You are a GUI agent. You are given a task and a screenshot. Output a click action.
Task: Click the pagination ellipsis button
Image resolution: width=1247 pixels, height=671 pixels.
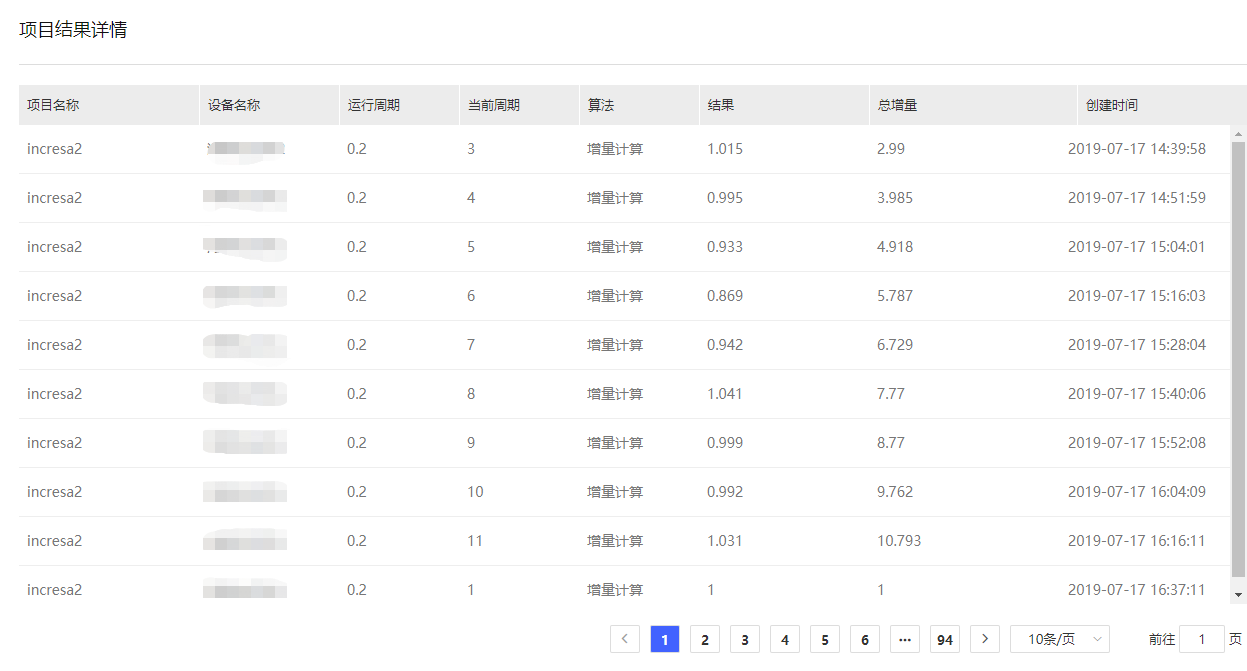point(905,639)
